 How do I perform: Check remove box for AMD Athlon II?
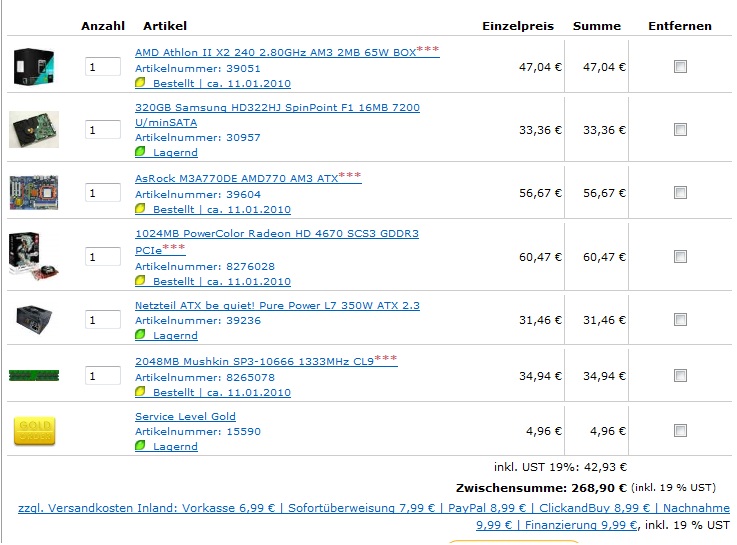(680, 67)
